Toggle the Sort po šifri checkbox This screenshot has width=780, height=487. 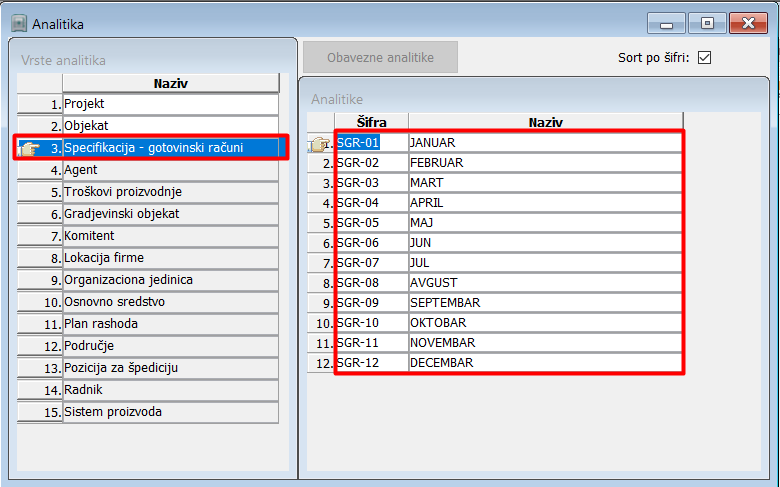(x=704, y=58)
